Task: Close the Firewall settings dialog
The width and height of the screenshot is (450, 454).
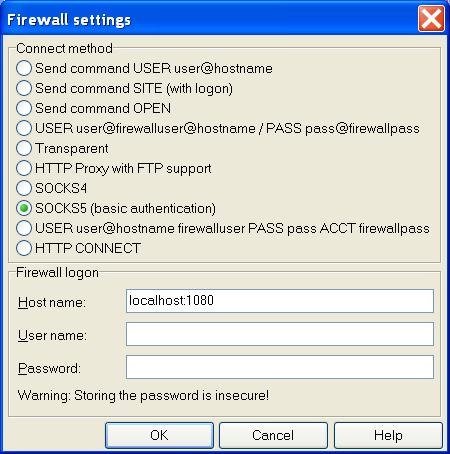Action: (431, 19)
